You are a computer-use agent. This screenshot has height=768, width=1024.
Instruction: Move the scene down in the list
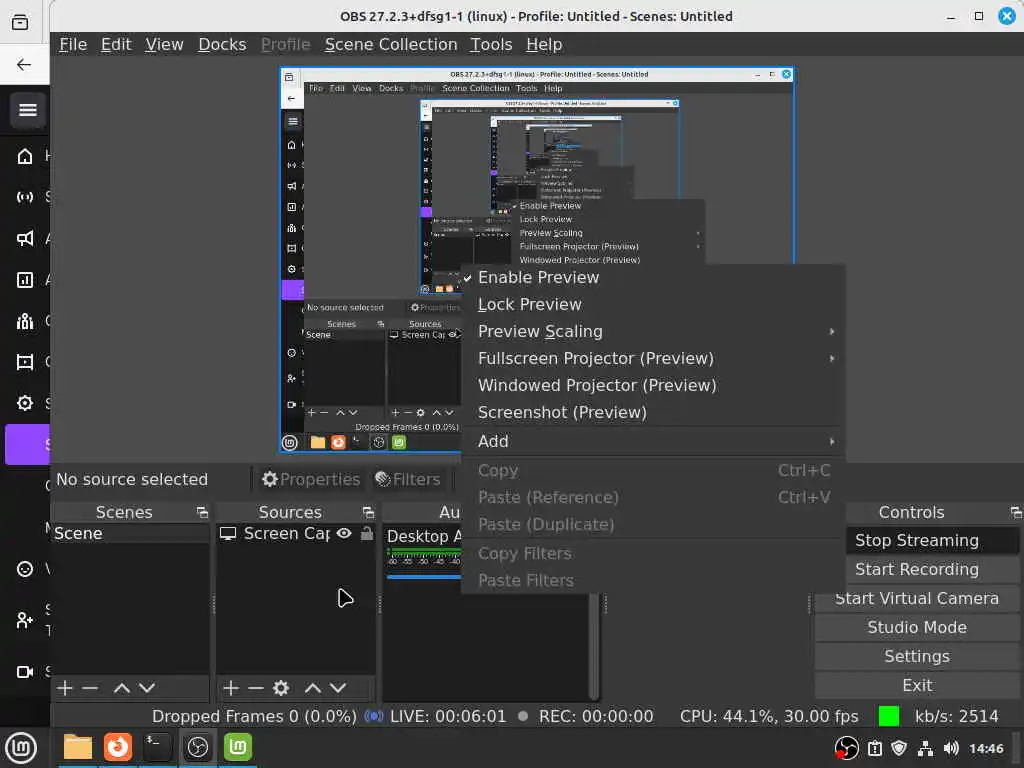tap(147, 688)
